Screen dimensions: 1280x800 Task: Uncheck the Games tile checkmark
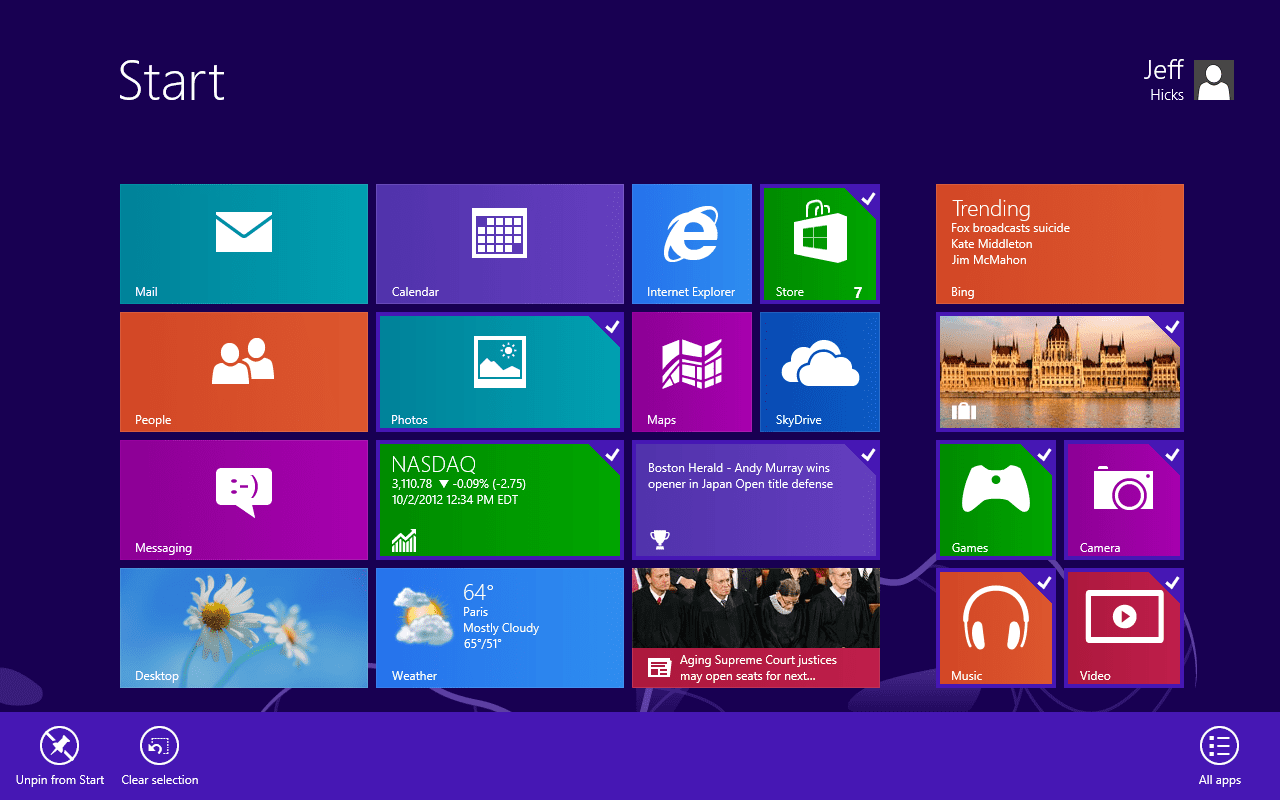[1044, 454]
